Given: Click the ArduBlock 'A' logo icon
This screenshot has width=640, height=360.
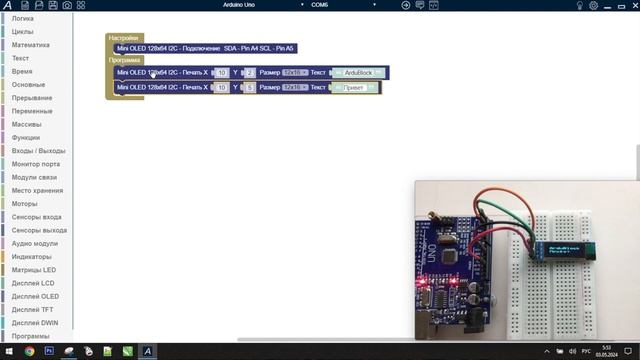Looking at the screenshot, I should pos(7,5).
